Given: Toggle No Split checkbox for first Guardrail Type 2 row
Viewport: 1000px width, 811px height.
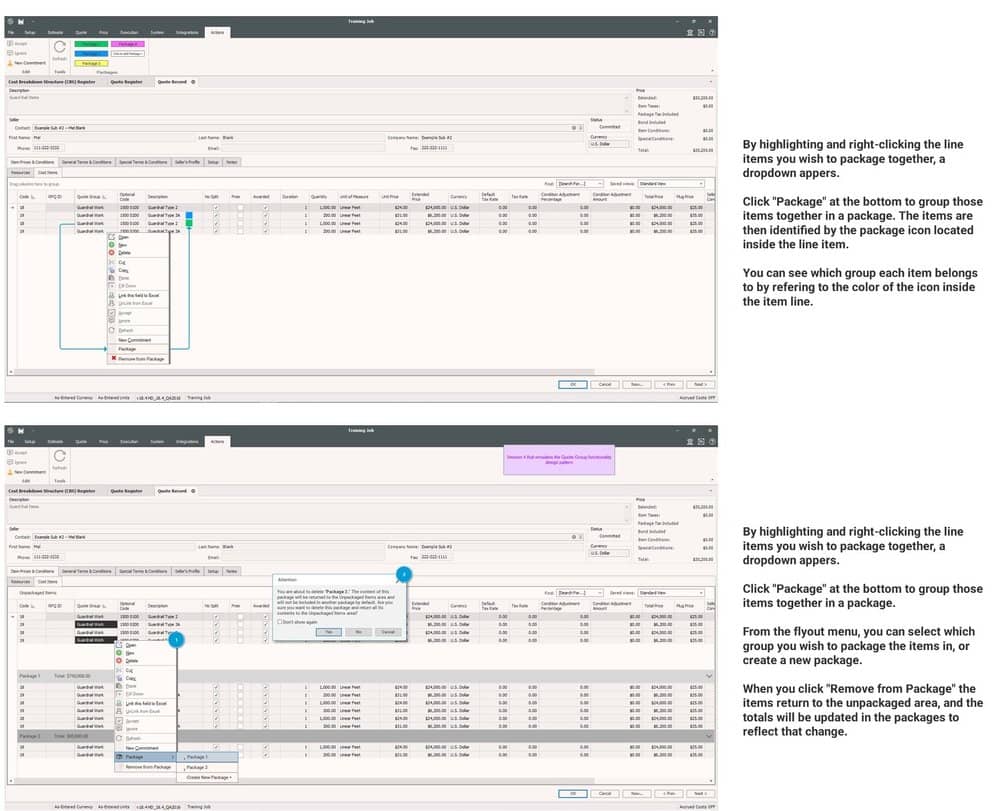Looking at the screenshot, I should (x=215, y=207).
